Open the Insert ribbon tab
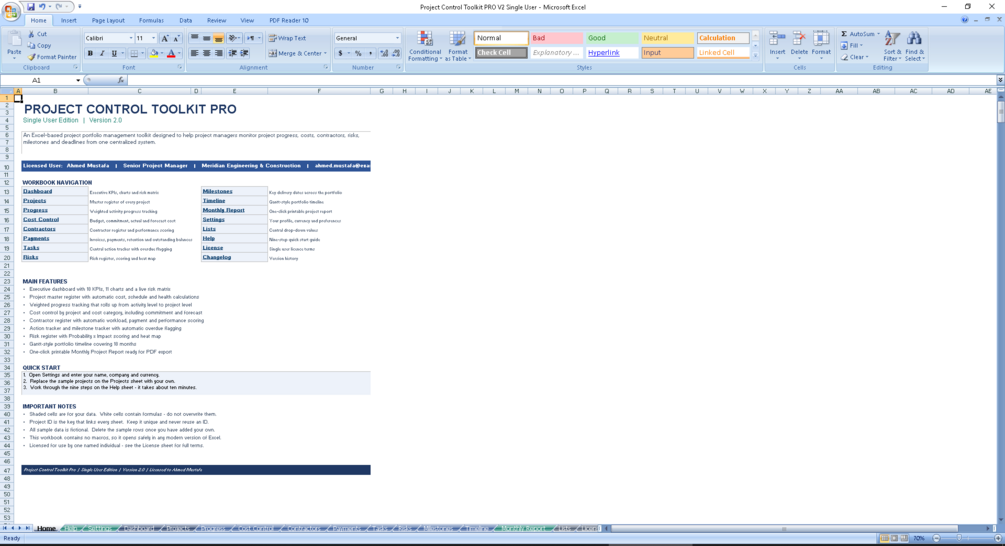 pyautogui.click(x=69, y=21)
